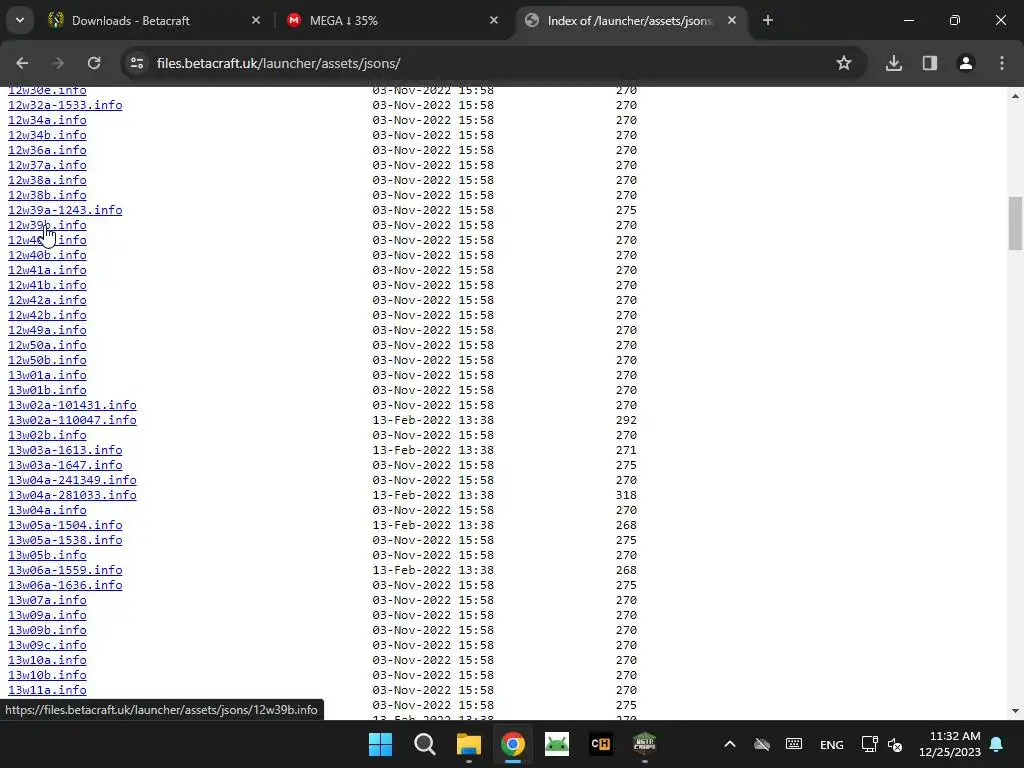The width and height of the screenshot is (1024, 768).
Task: Open link 13w06a-1636.info
Action: point(65,585)
